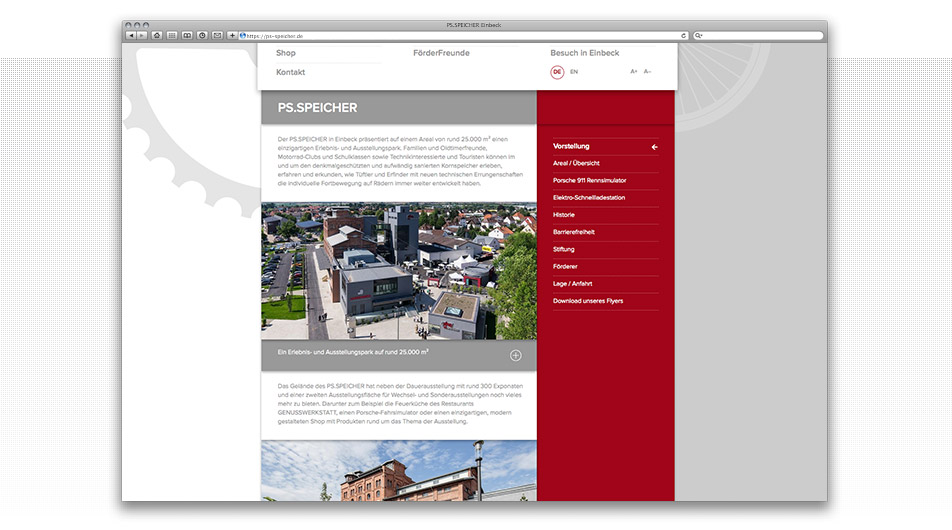Click the aerial photo of the PS.SPEICHER site
The image size is (952, 530).
(399, 271)
